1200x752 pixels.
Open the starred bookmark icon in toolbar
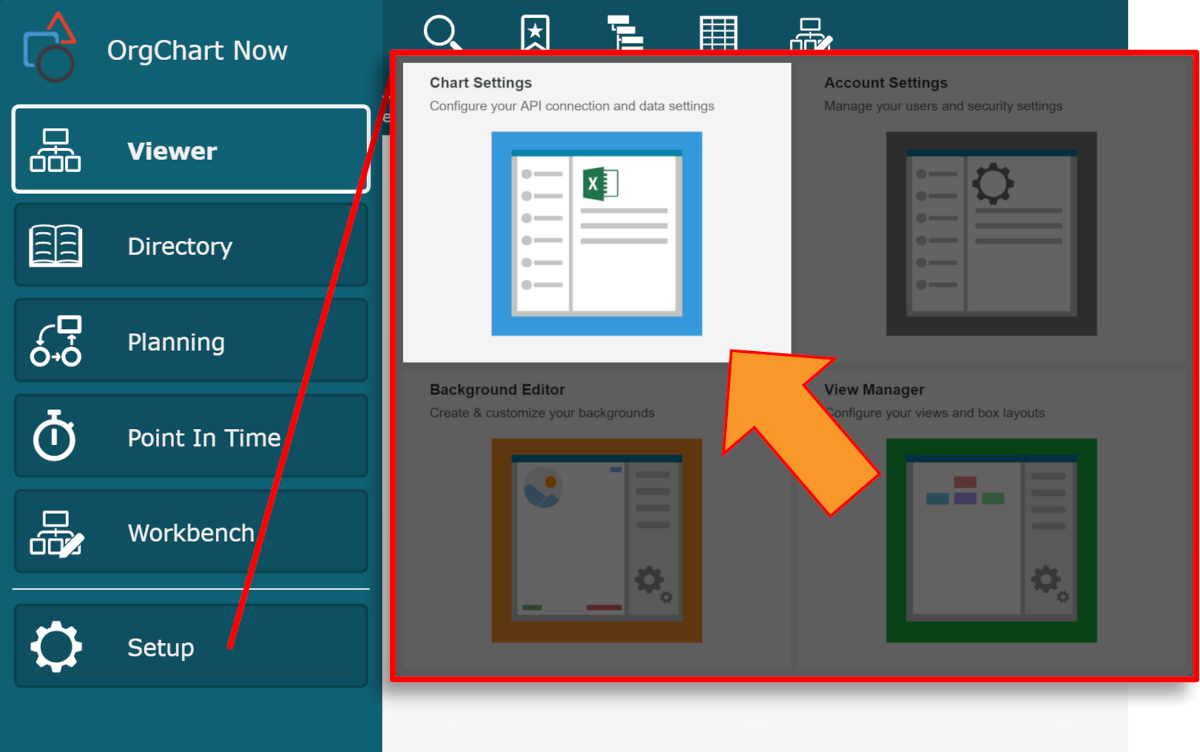tap(535, 32)
